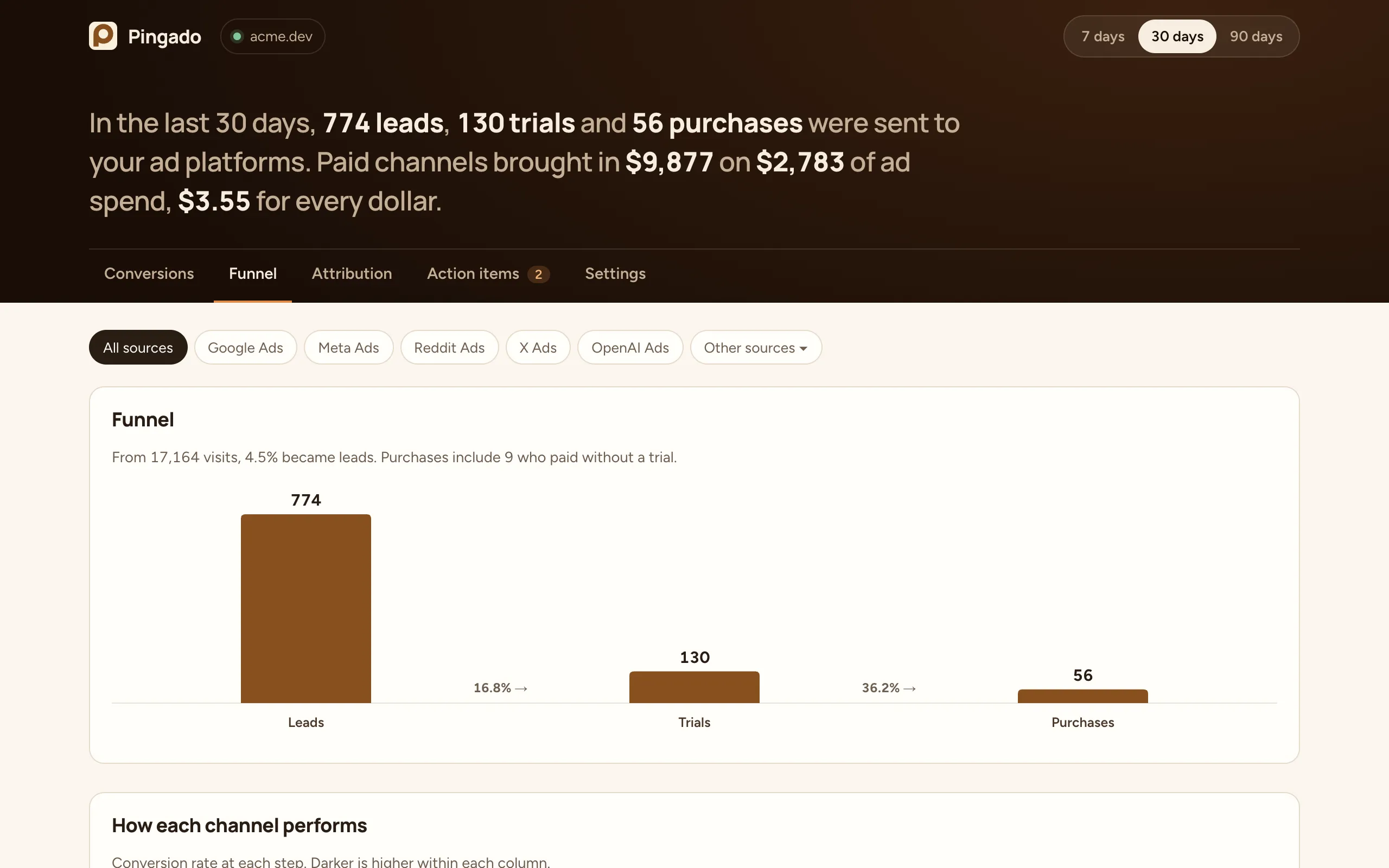1389x868 pixels.
Task: Click '774 leads' in the headline
Action: click(x=384, y=124)
